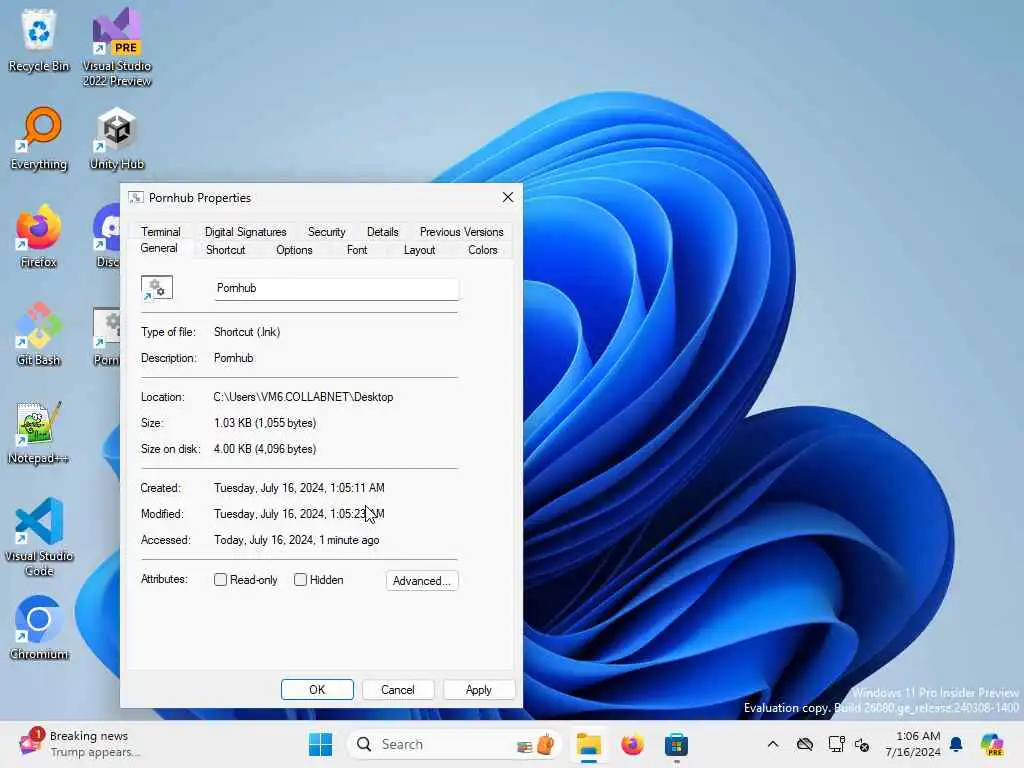Select the Visual Studio Code desktop icon

pos(39,537)
